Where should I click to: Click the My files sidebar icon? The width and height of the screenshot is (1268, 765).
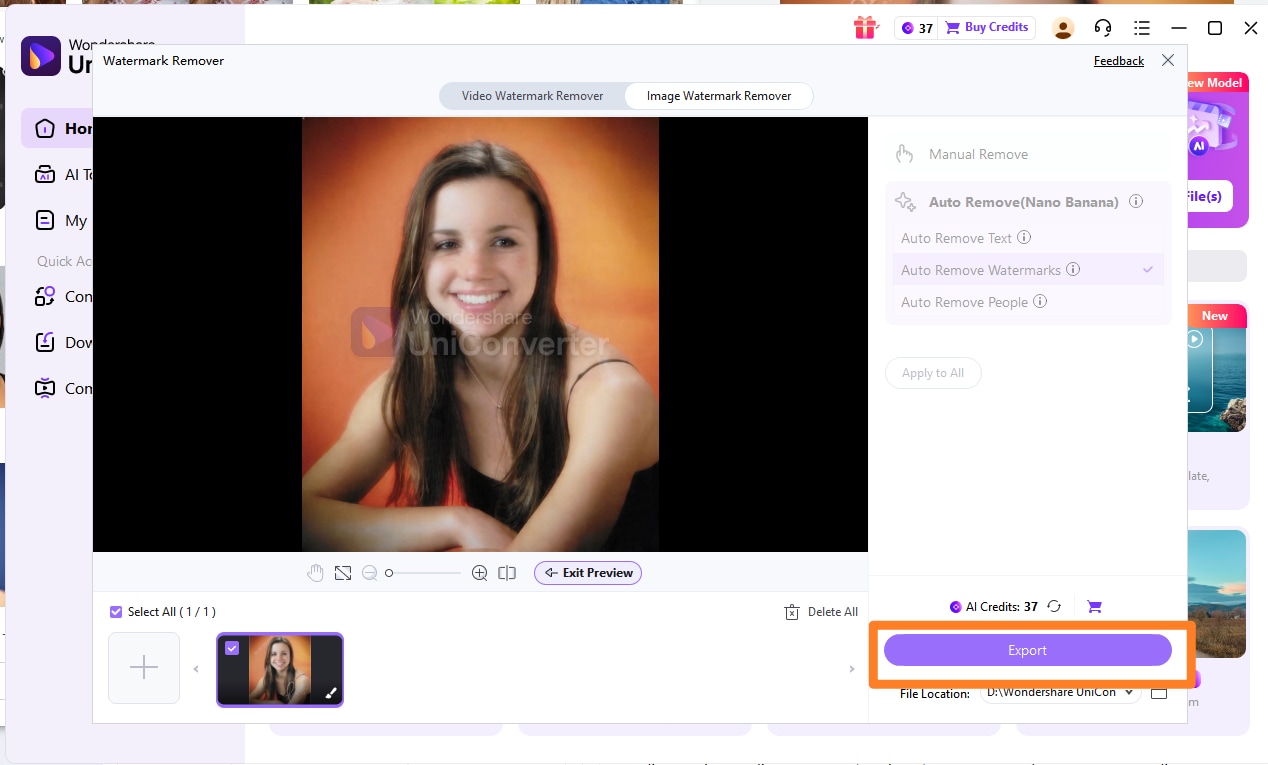tap(44, 220)
